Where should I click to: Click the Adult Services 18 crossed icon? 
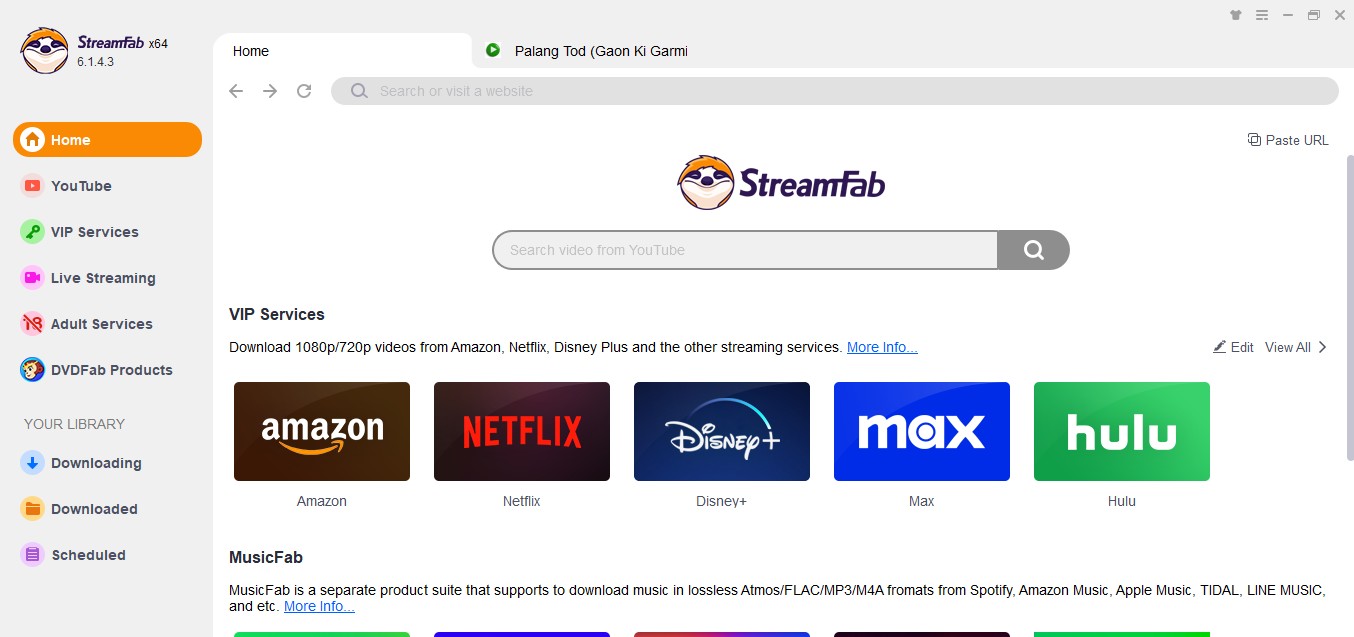pyautogui.click(x=33, y=324)
